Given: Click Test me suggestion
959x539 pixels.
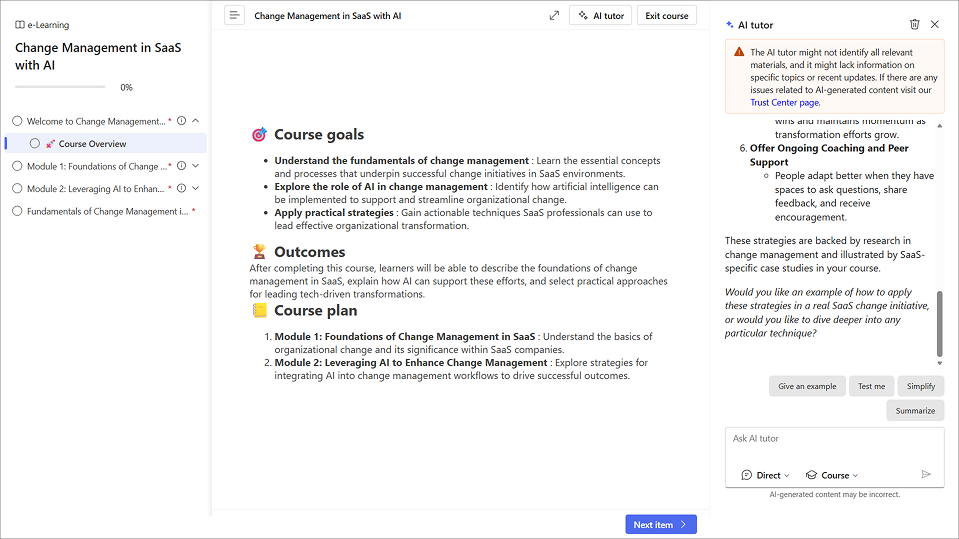Looking at the screenshot, I should (871, 386).
